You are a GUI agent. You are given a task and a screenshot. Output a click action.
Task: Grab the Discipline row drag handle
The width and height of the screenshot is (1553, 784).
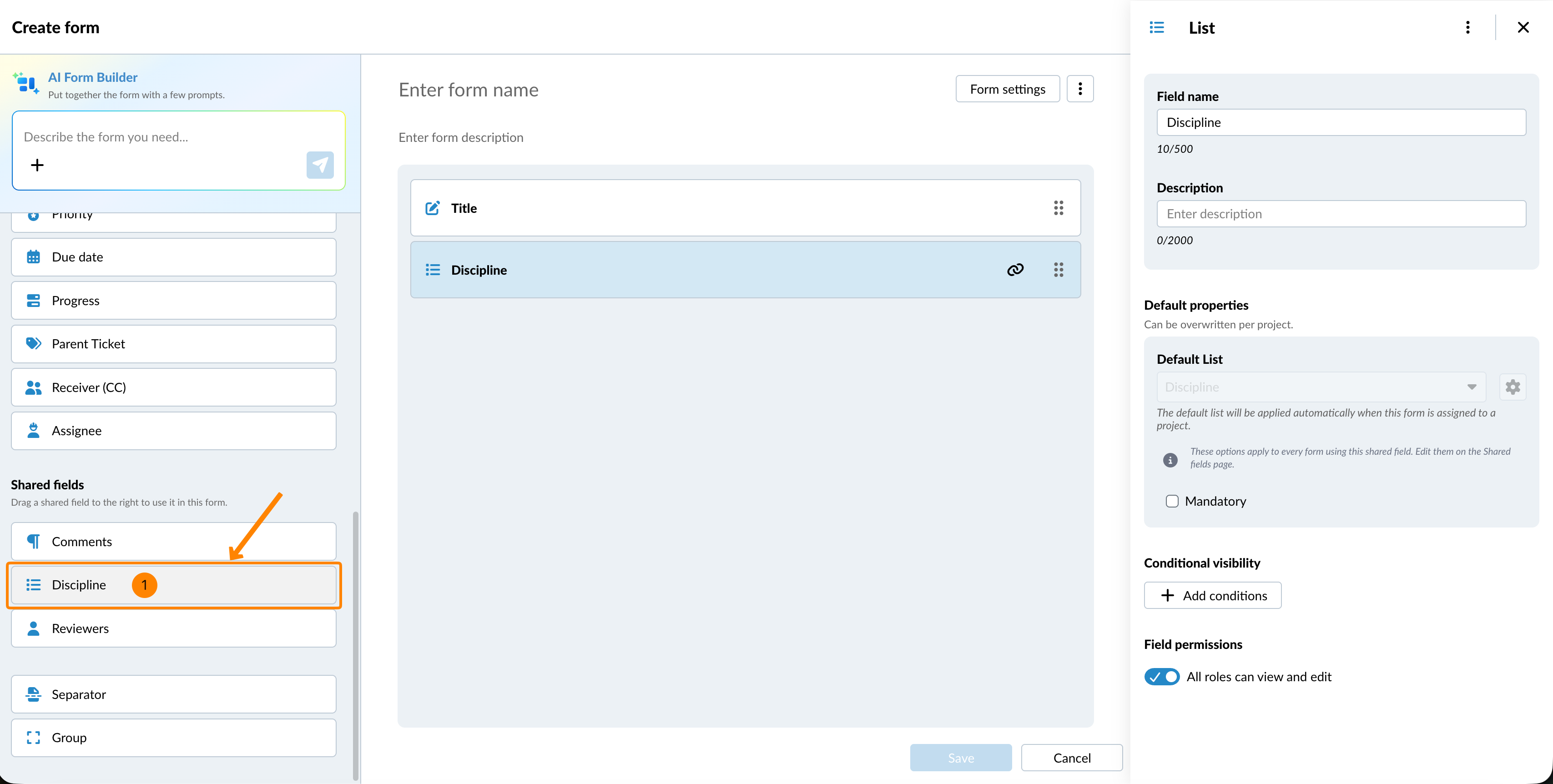pos(1059,270)
